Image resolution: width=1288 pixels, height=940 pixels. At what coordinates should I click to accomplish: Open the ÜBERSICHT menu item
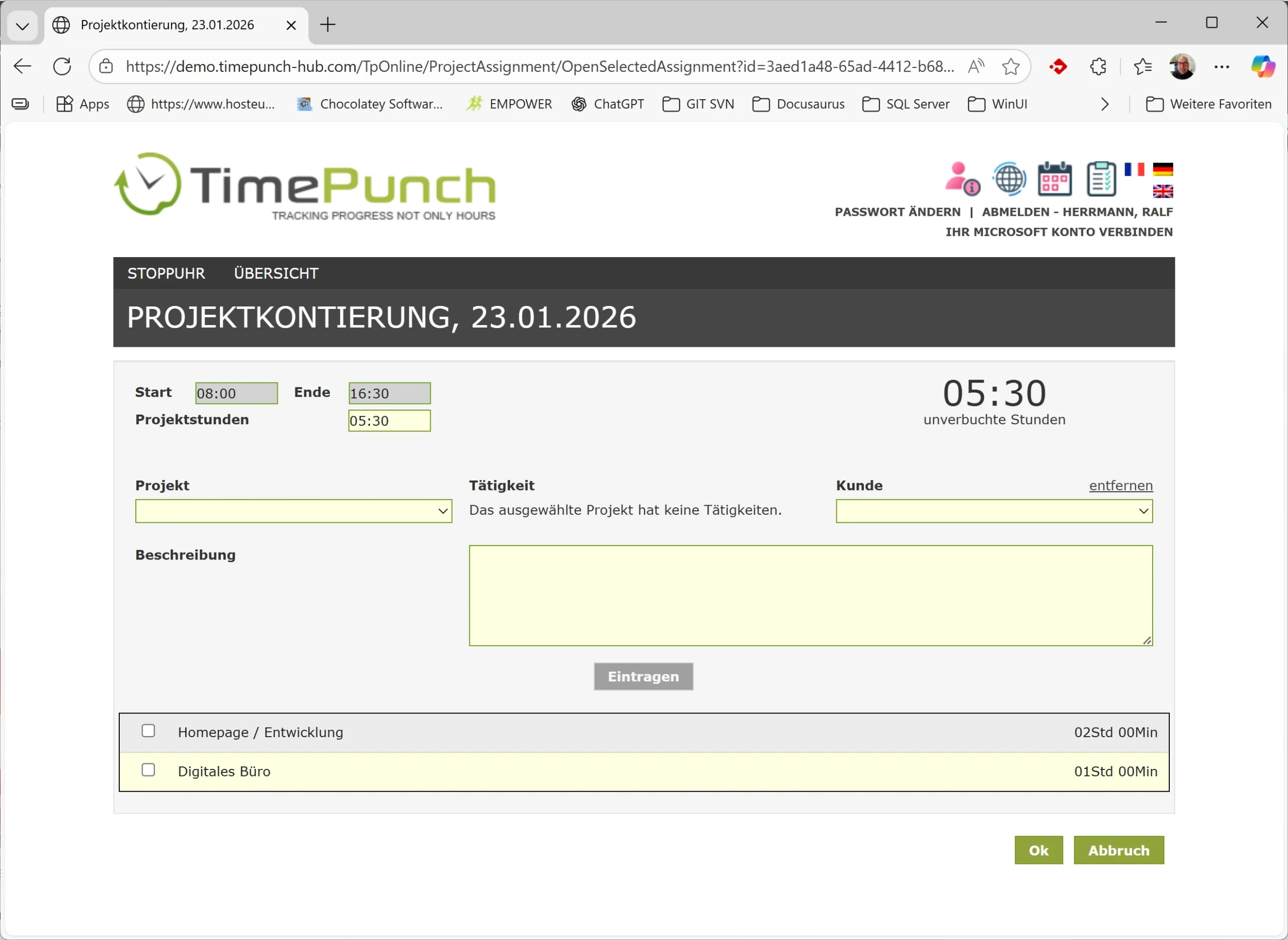tap(276, 273)
